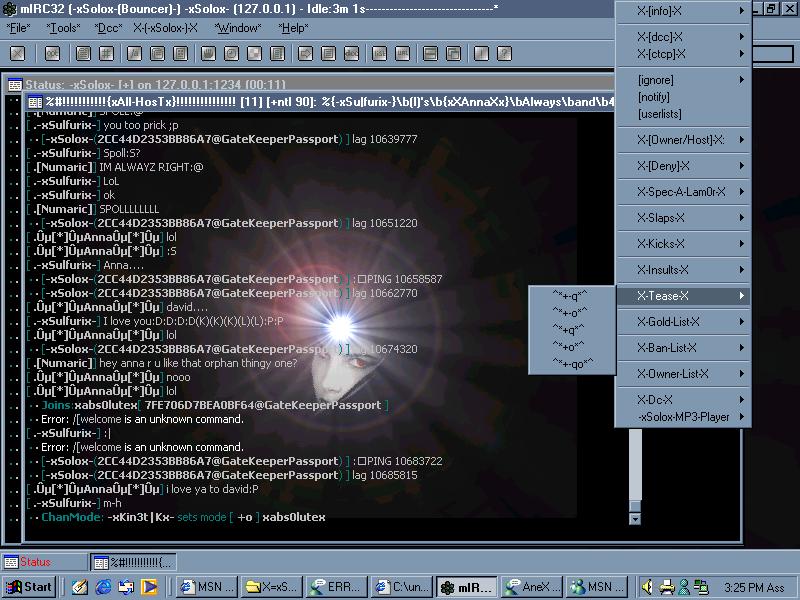
Task: Click the volume speaker tray icon
Action: (648, 587)
